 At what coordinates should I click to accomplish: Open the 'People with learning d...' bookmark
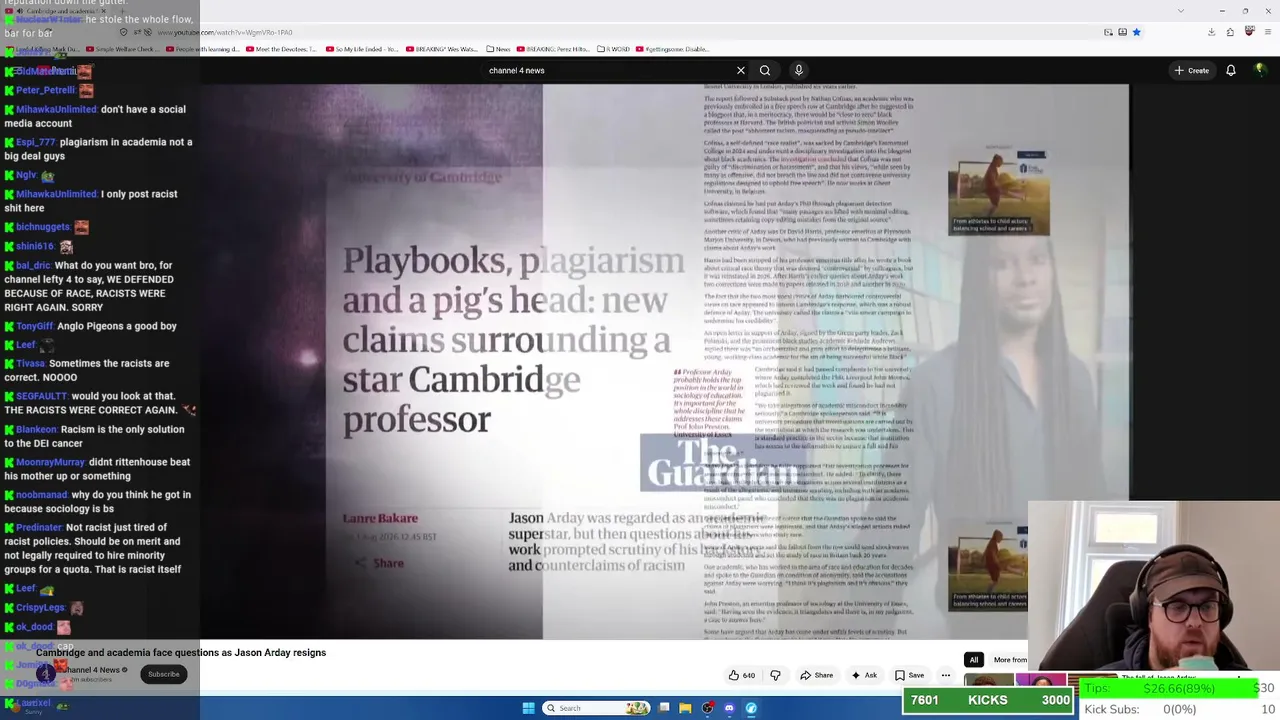pyautogui.click(x=203, y=49)
